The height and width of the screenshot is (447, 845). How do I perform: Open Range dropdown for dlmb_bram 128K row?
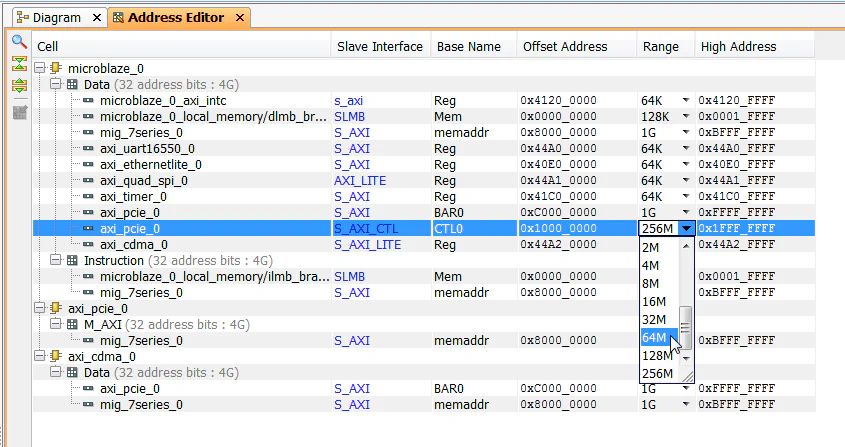685,116
